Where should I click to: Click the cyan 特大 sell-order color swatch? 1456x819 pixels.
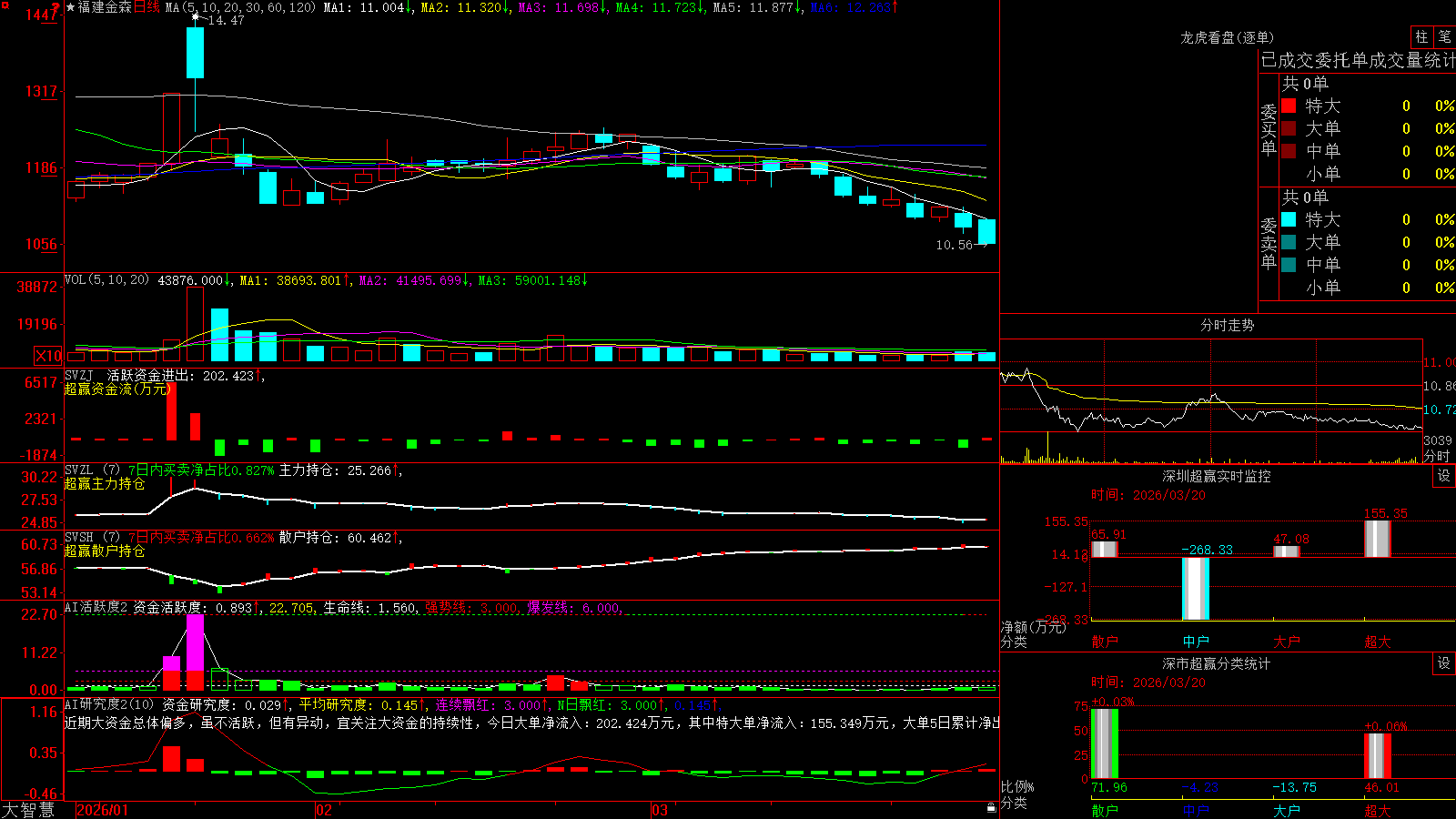click(x=1289, y=219)
